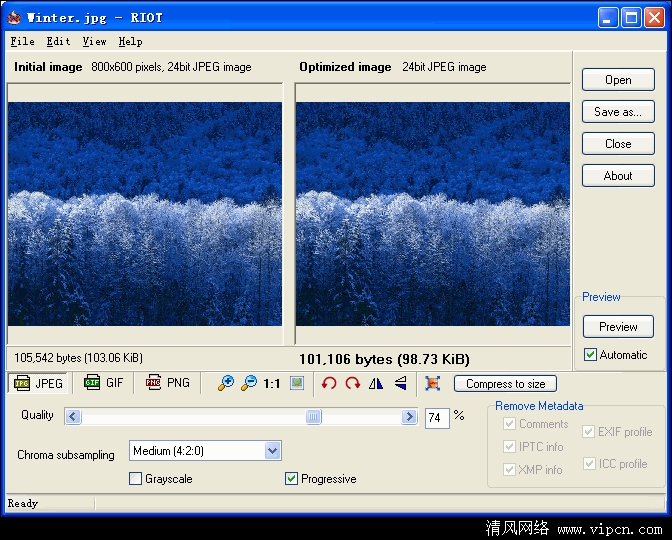672x540 pixels.
Task: Close the RIOT window via red X
Action: pyautogui.click(x=654, y=18)
